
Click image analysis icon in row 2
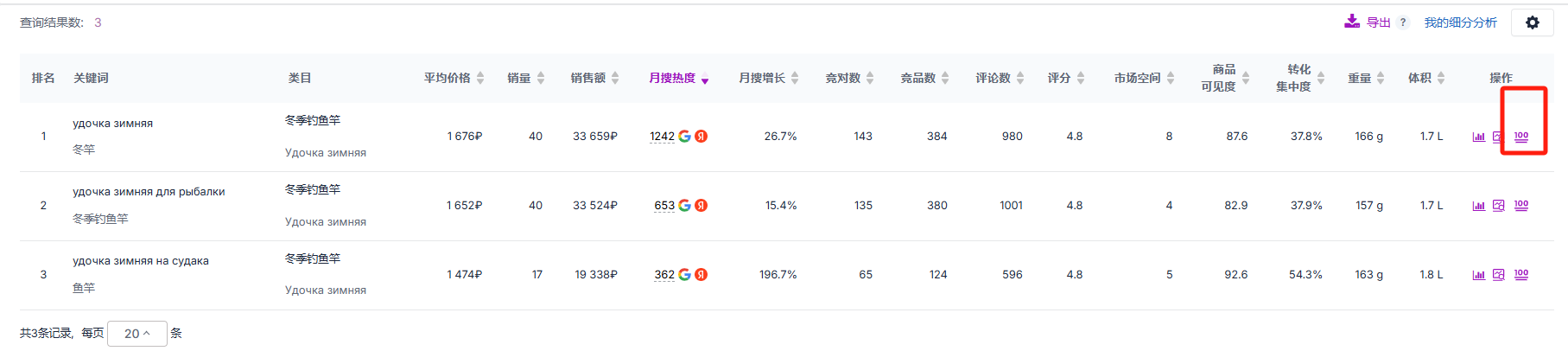pos(1499,206)
